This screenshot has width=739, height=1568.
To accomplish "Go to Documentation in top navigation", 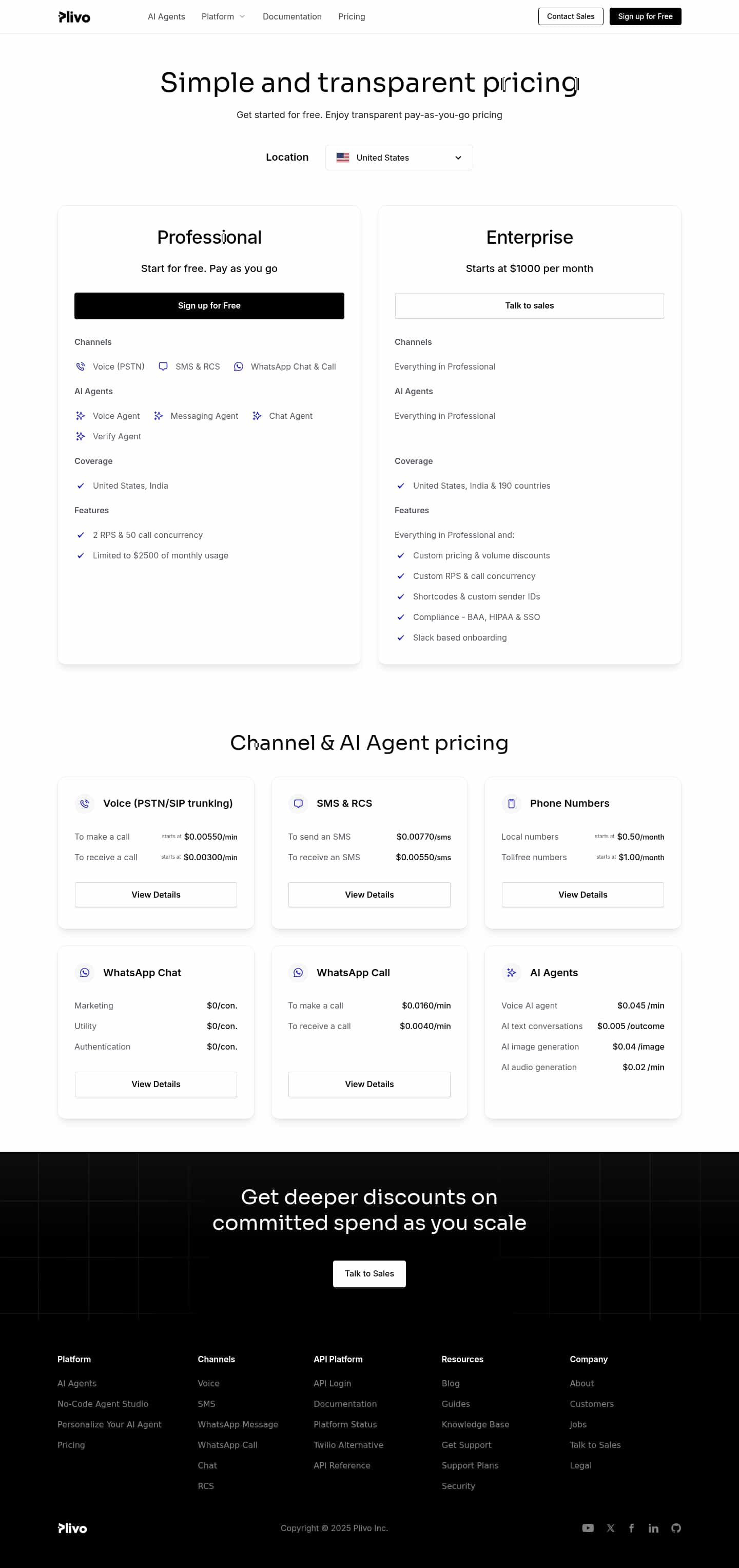I will 292,16.
